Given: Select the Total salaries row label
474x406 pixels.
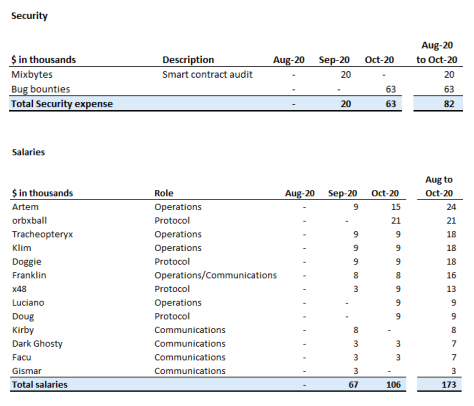Looking at the screenshot, I should click(x=40, y=385).
